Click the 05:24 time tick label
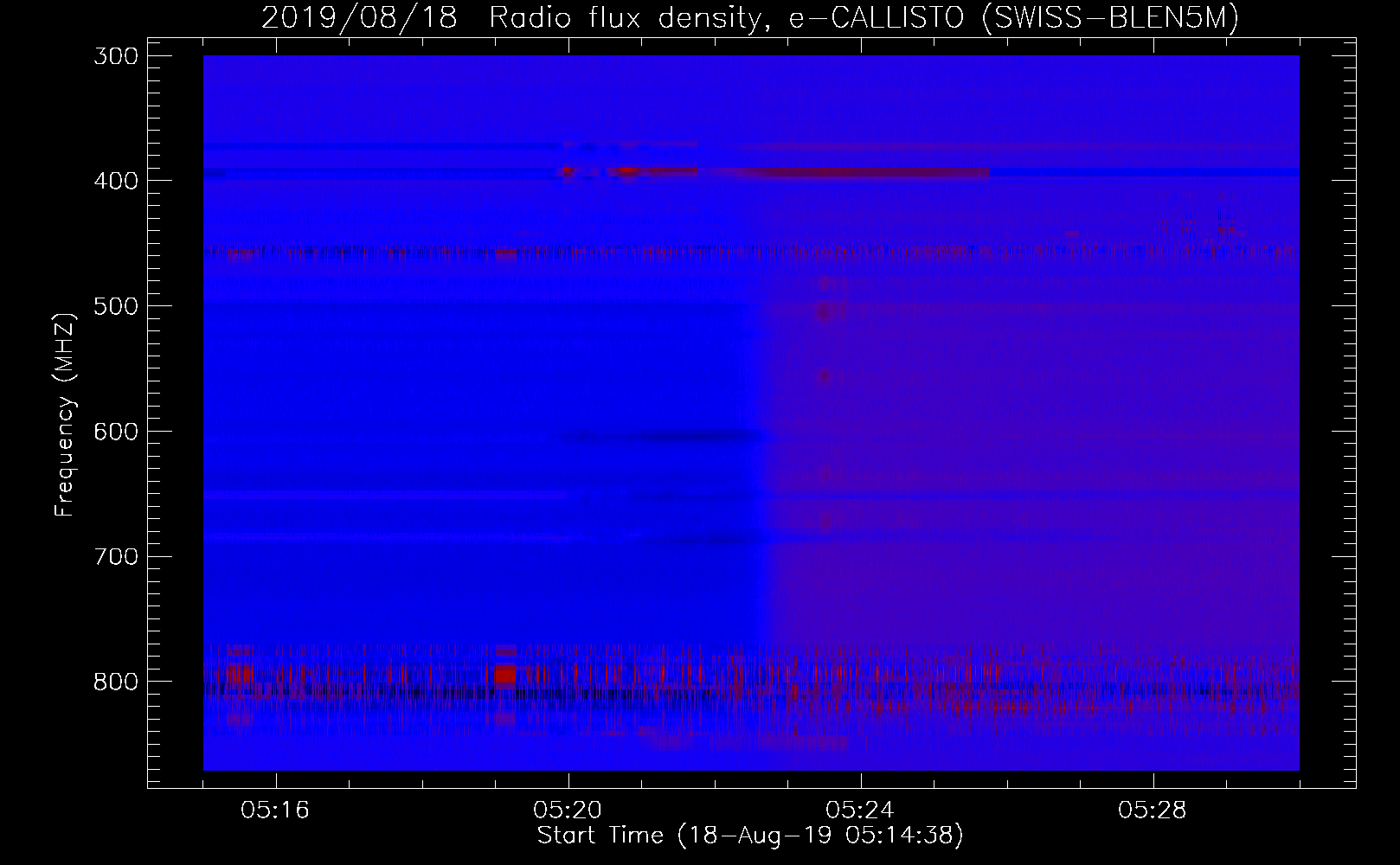The height and width of the screenshot is (865, 1400). point(861,811)
